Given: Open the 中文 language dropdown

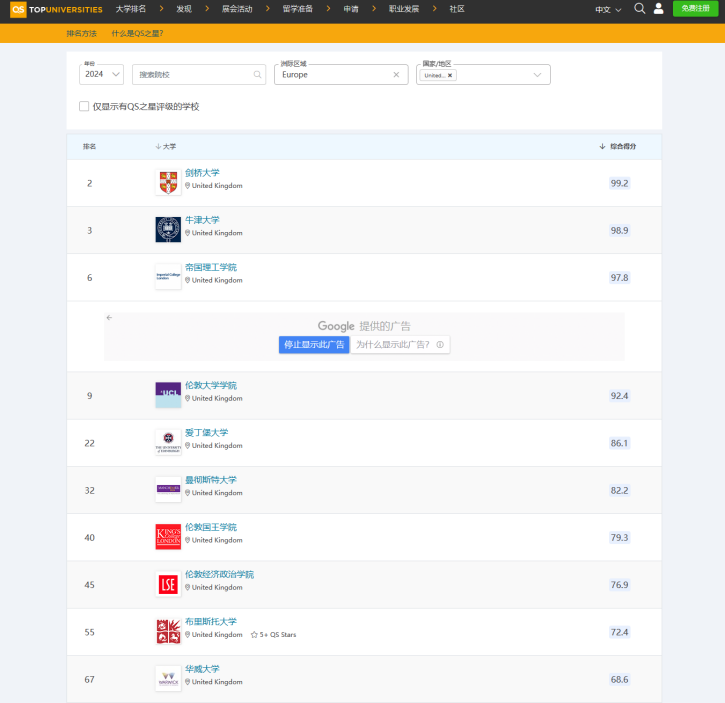Looking at the screenshot, I should (x=608, y=9).
